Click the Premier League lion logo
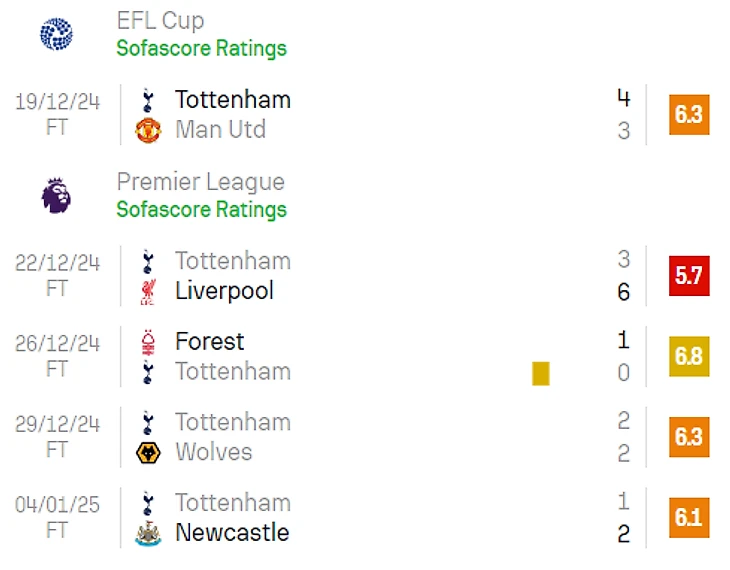The height and width of the screenshot is (570, 730). tap(56, 195)
